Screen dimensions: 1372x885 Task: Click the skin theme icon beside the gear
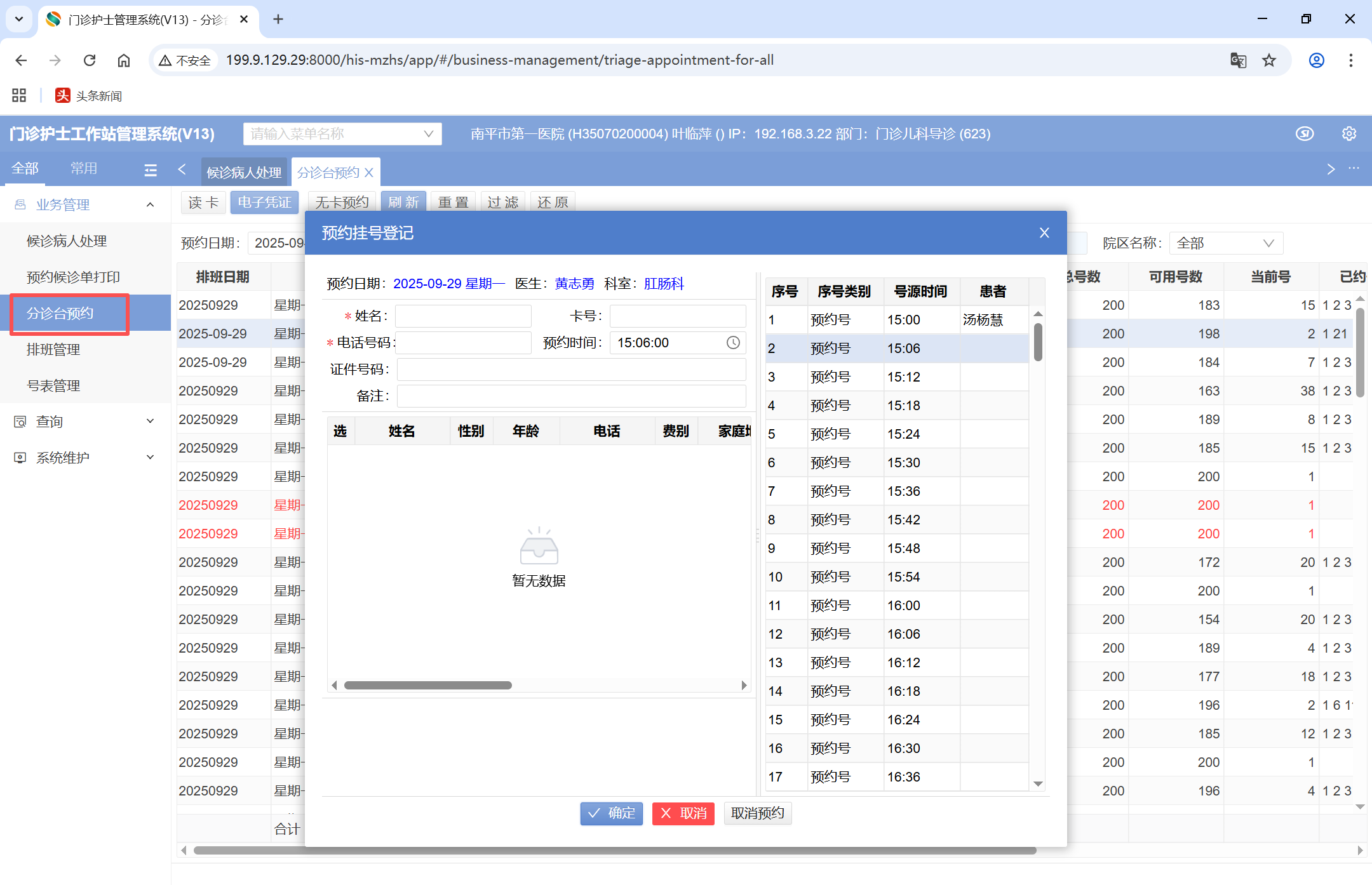(x=1305, y=134)
